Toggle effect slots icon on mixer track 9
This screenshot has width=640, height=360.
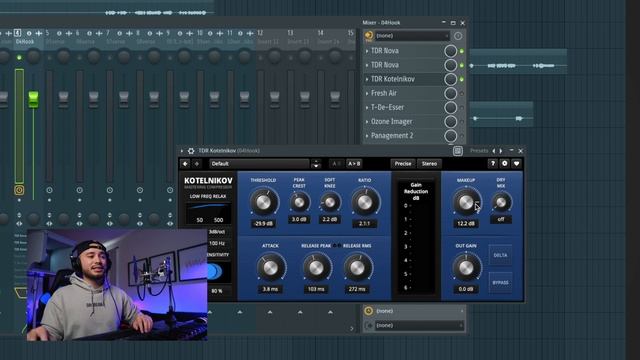(170, 190)
